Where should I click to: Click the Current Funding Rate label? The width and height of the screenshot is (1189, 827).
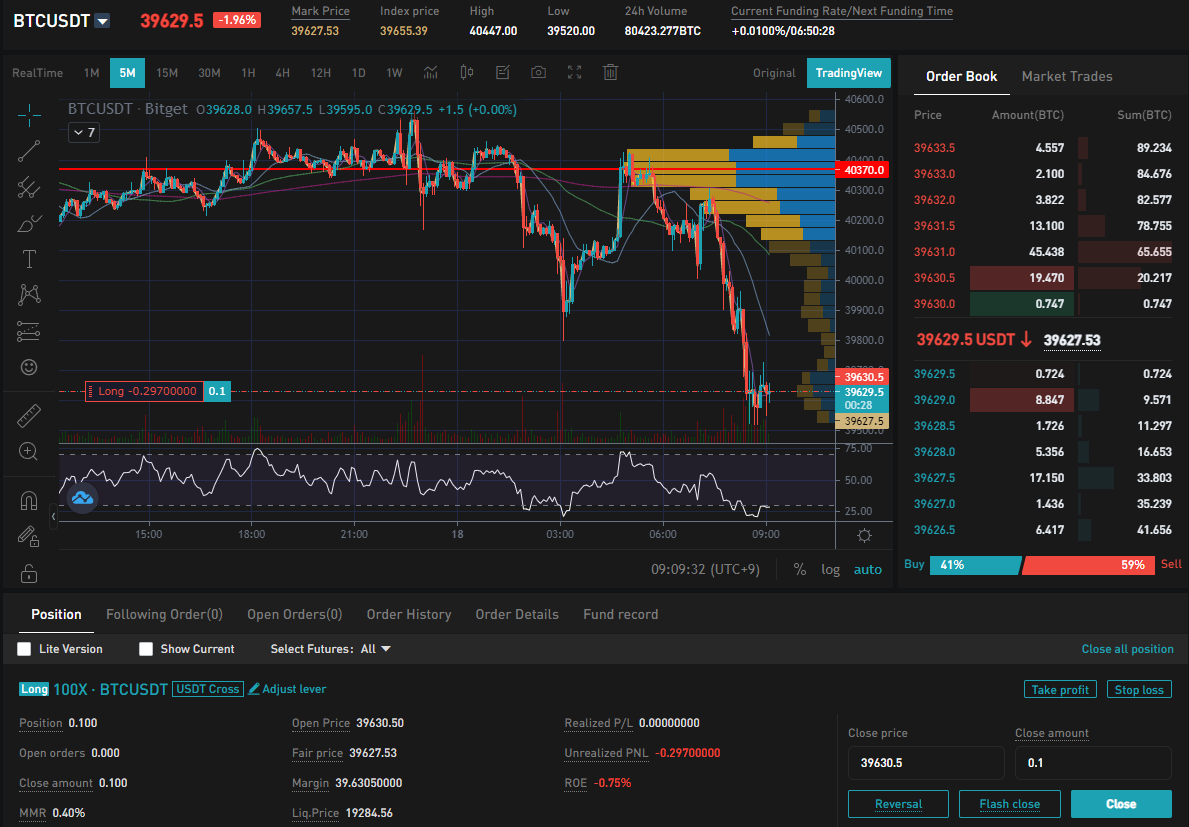pos(842,11)
